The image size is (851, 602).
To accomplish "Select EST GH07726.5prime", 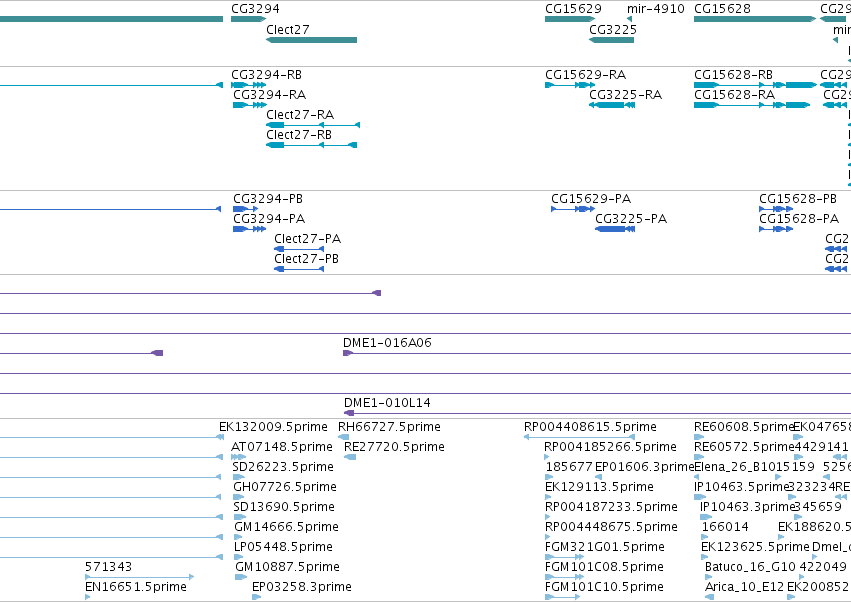I will click(285, 487).
